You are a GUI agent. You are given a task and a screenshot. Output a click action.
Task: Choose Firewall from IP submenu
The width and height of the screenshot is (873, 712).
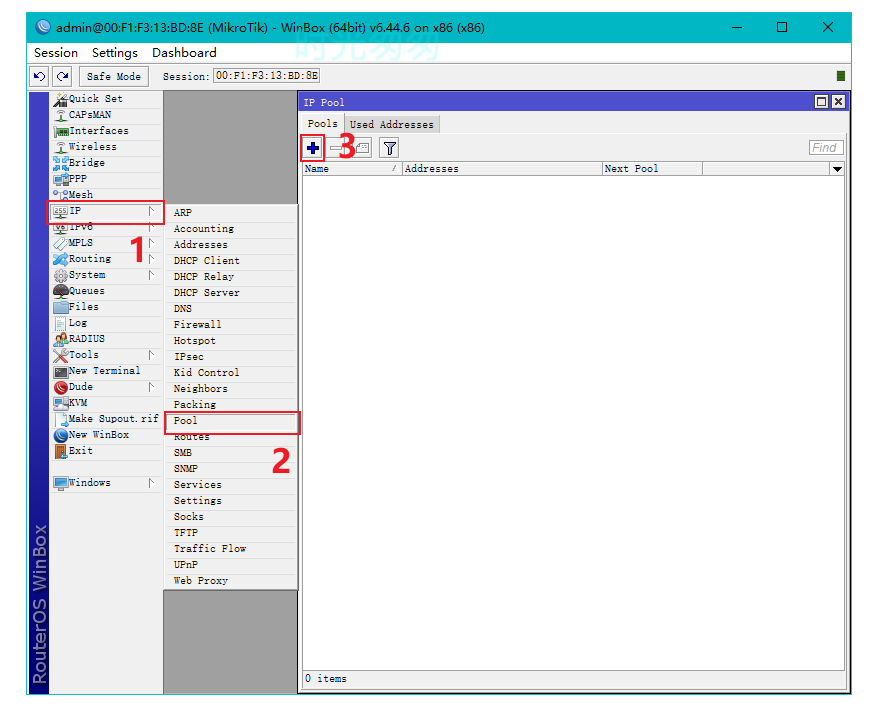pos(231,325)
